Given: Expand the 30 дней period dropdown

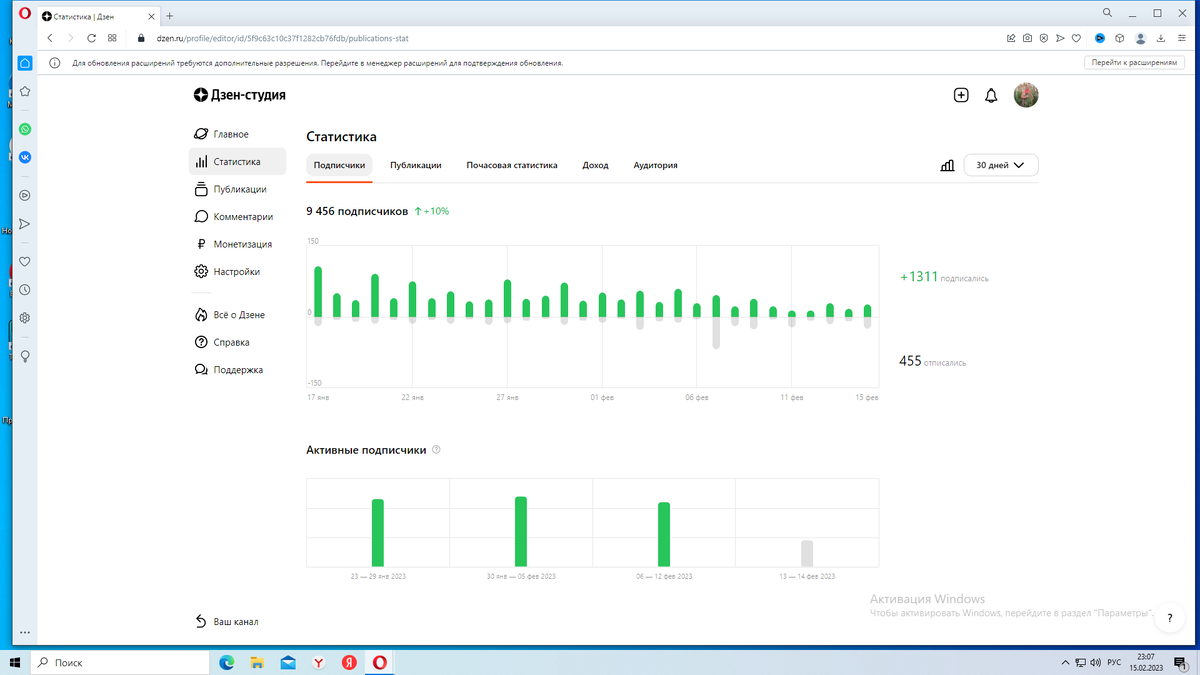Looking at the screenshot, I should point(1001,165).
